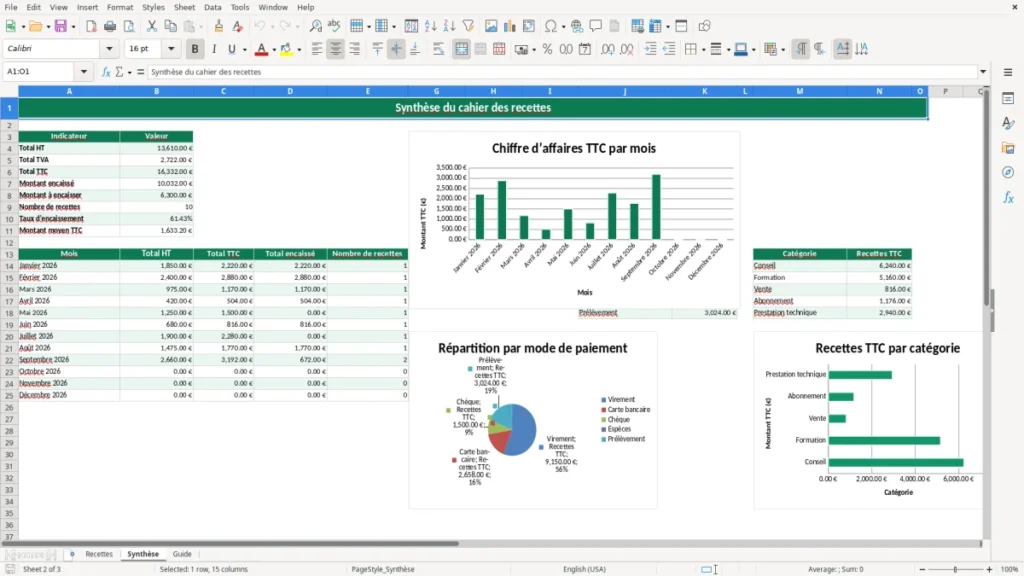Export directly as PDF

click(x=91, y=26)
